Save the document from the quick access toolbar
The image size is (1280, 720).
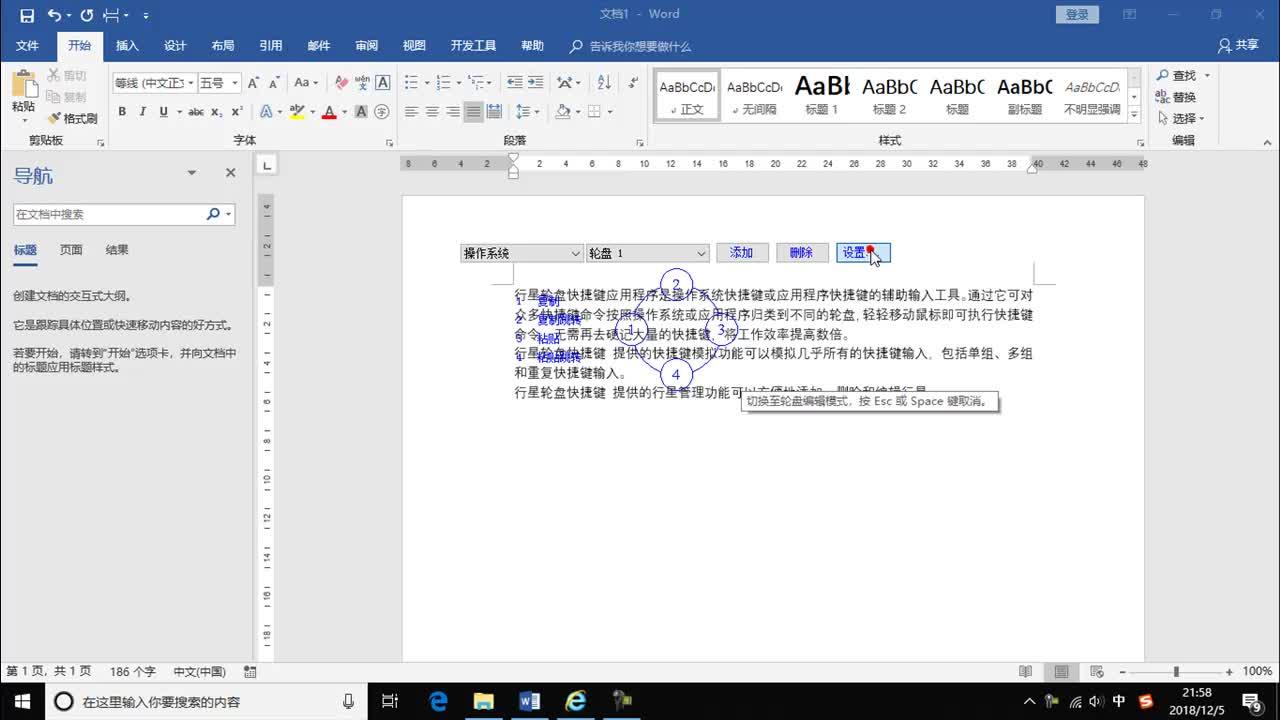pyautogui.click(x=27, y=15)
